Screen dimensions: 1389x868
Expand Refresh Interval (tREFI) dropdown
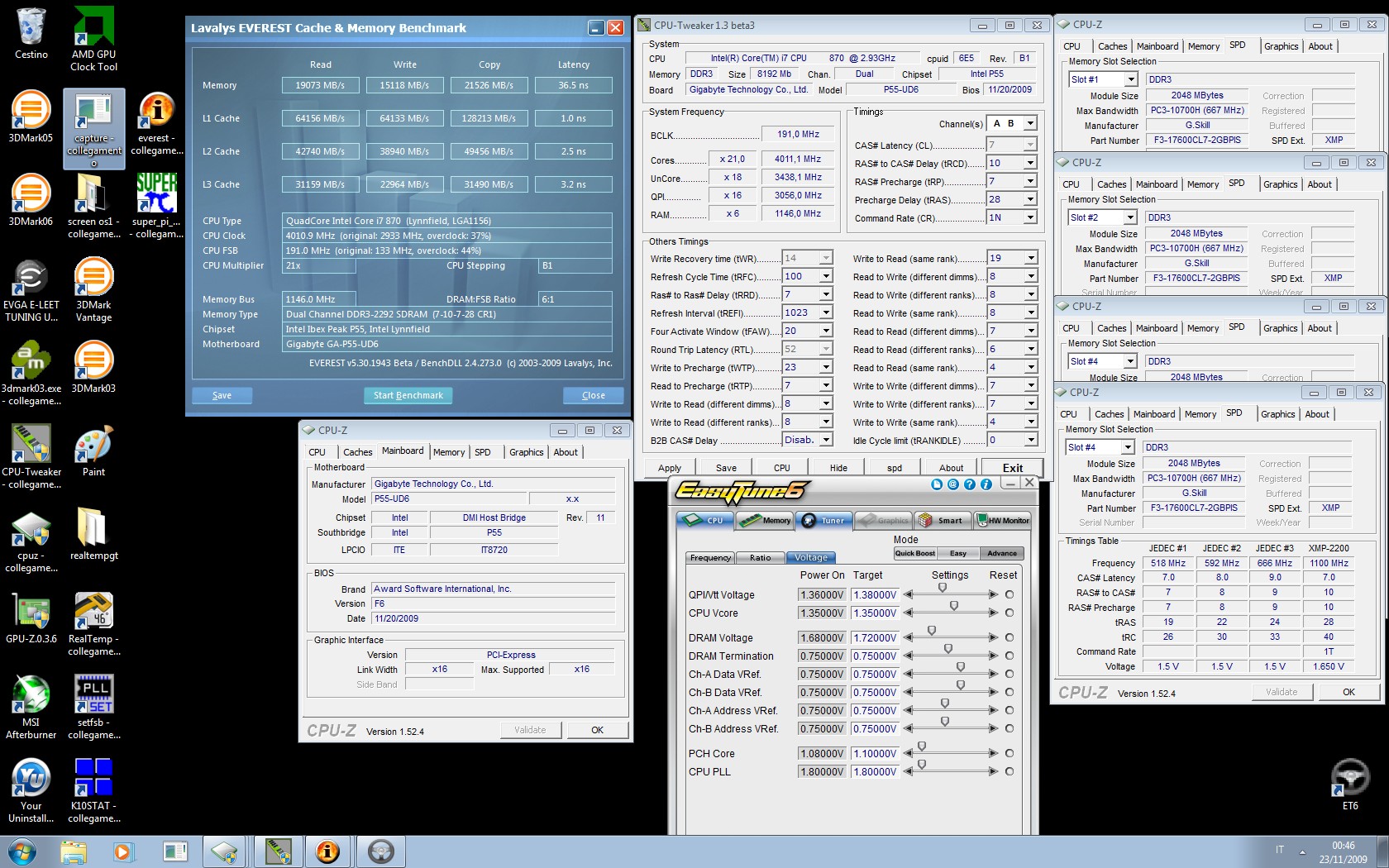point(826,312)
